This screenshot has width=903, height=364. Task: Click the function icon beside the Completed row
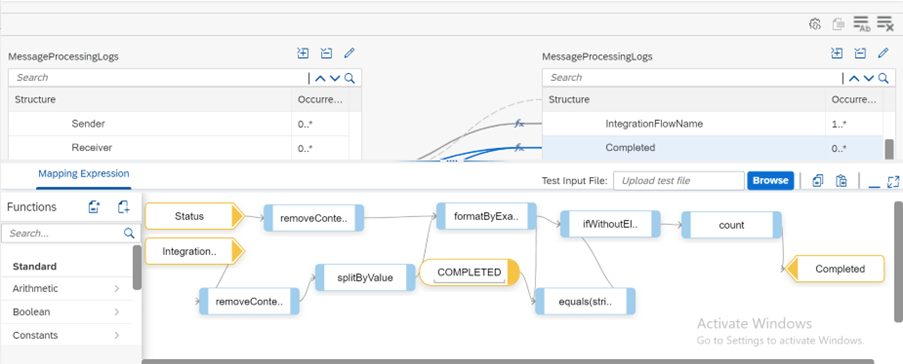coord(519,148)
